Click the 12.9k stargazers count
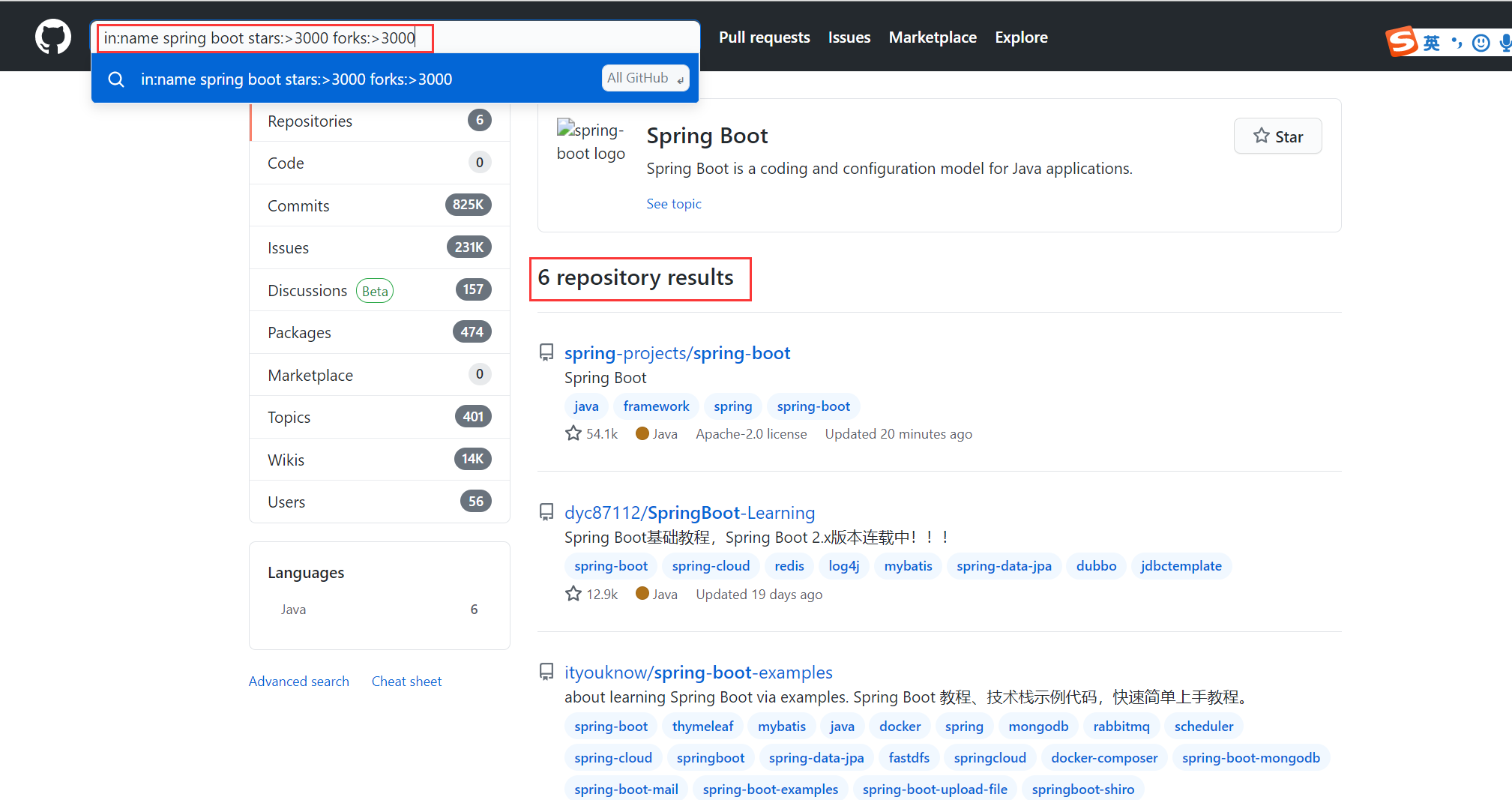 point(602,594)
